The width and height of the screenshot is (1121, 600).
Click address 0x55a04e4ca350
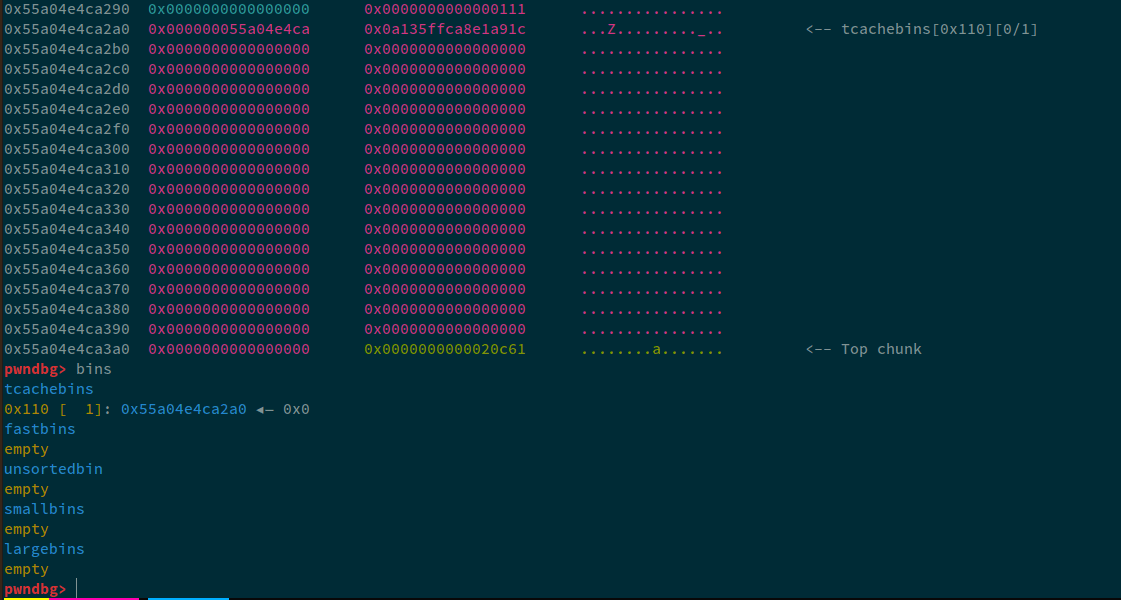pos(67,250)
